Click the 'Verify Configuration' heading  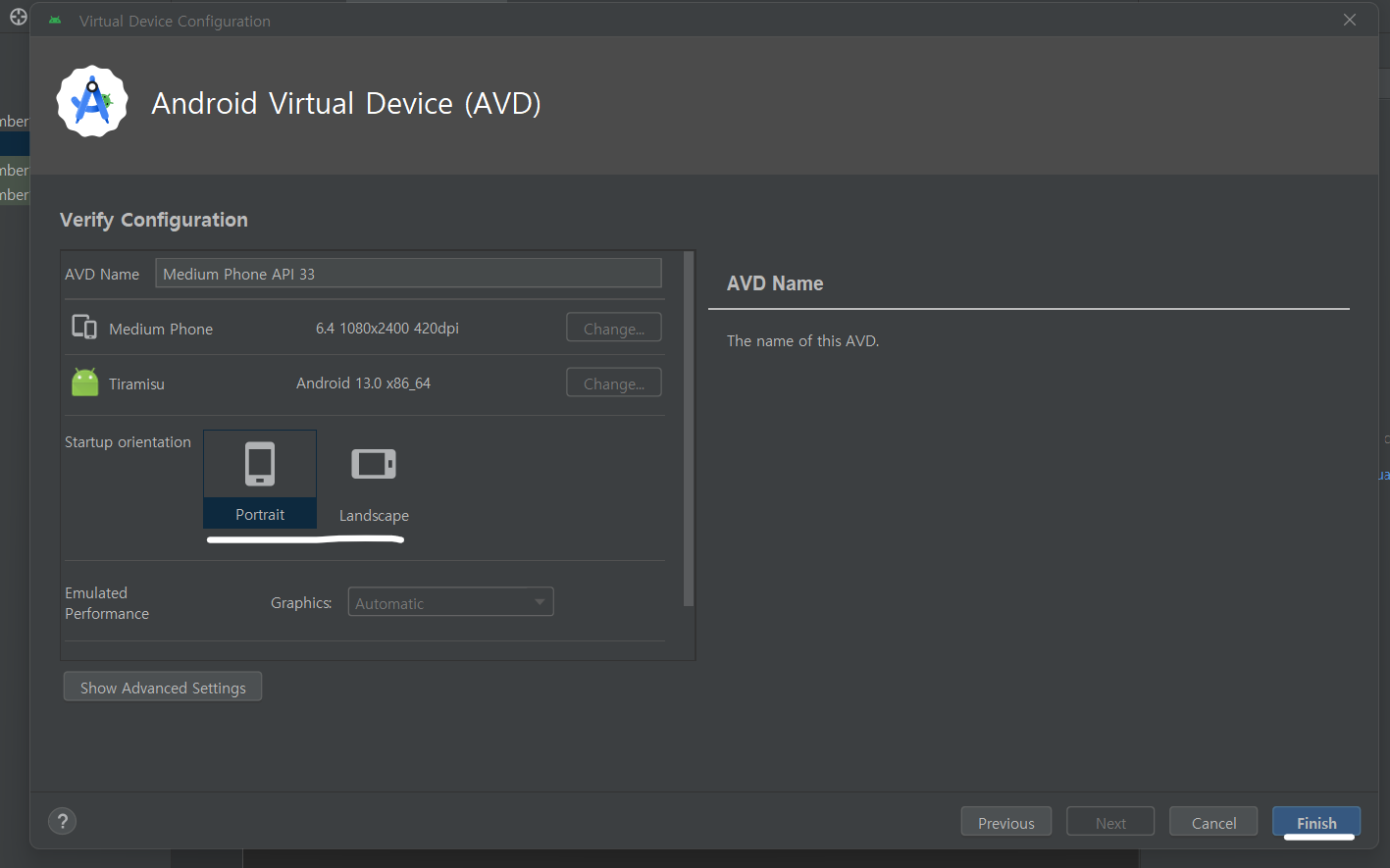(x=154, y=220)
